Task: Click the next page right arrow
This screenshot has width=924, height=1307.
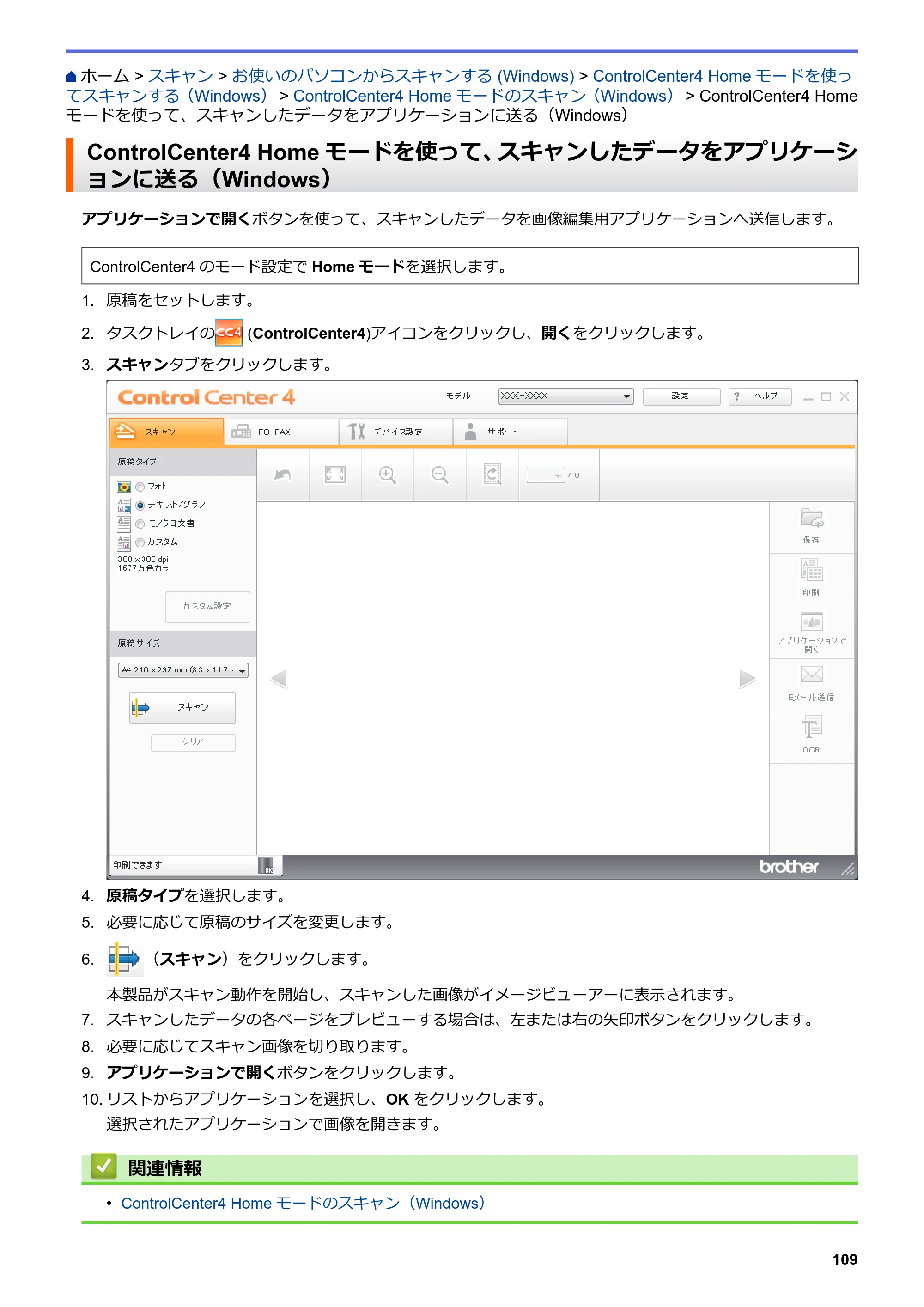Action: (x=747, y=679)
